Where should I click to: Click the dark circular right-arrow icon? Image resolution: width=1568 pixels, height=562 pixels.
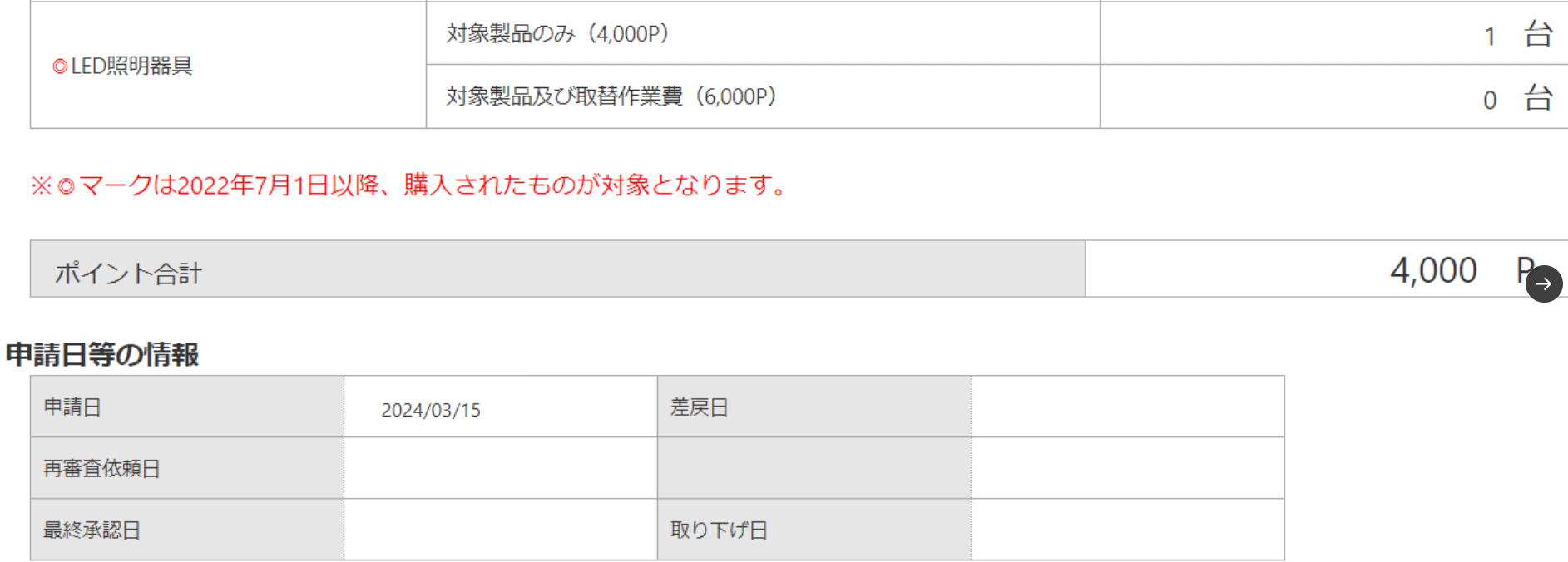1544,284
